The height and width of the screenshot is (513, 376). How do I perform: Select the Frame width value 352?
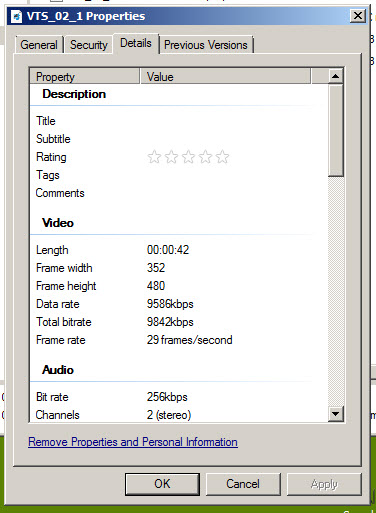click(x=156, y=268)
